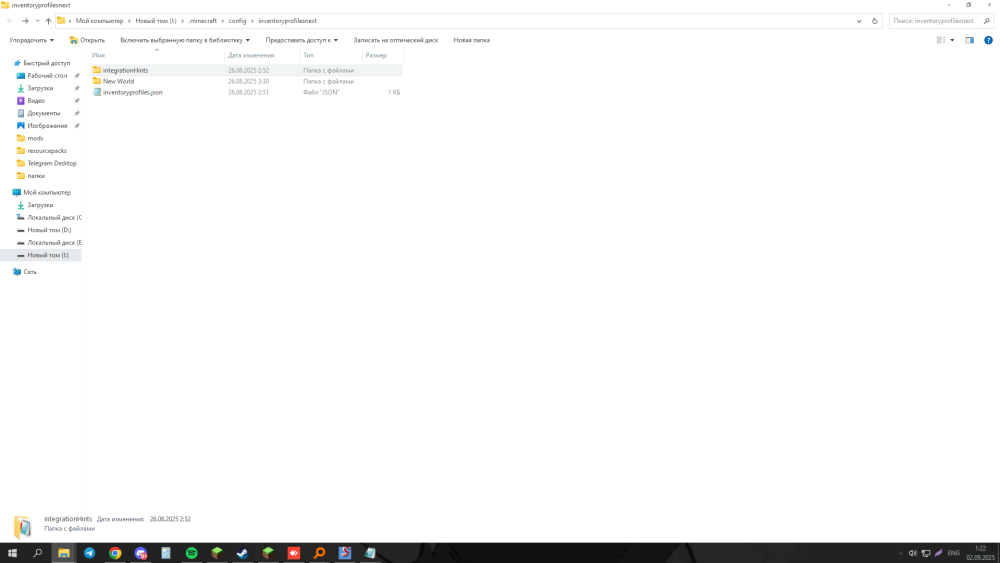Click the .minecraft breadcrumb segment
The width and height of the screenshot is (1000, 563).
coord(202,21)
